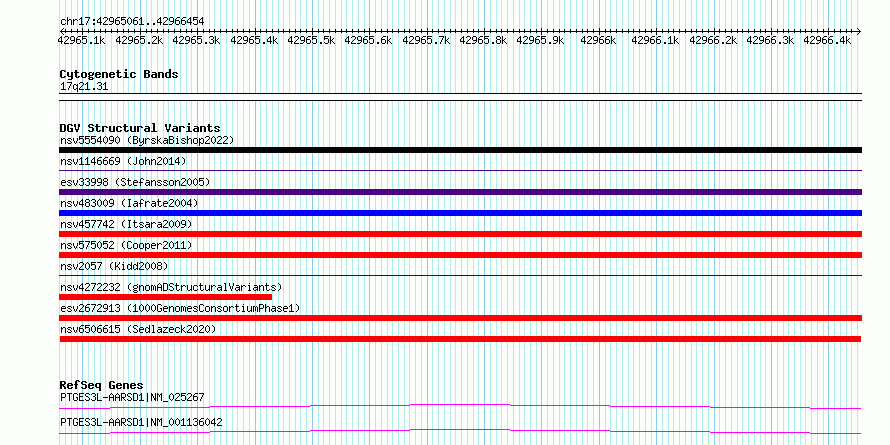The height and width of the screenshot is (445, 890).
Task: Select the thin blue nsv2057 variant line
Action: pos(460,275)
